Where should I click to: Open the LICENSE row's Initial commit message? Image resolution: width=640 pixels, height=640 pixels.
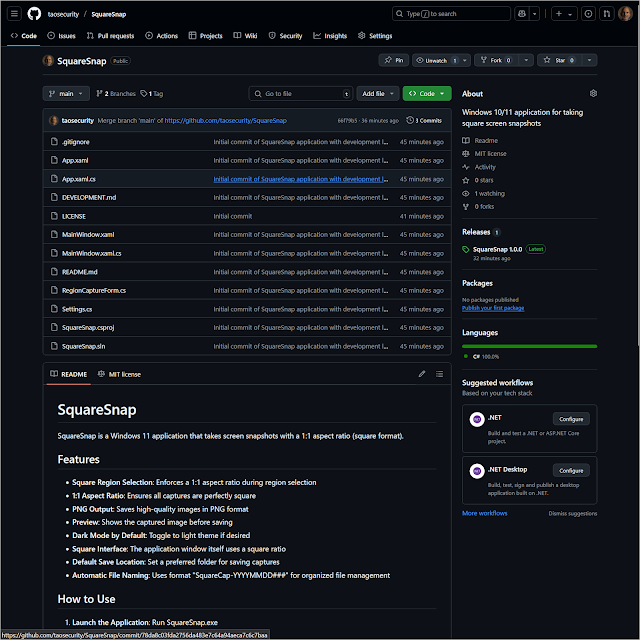pyautogui.click(x=233, y=216)
